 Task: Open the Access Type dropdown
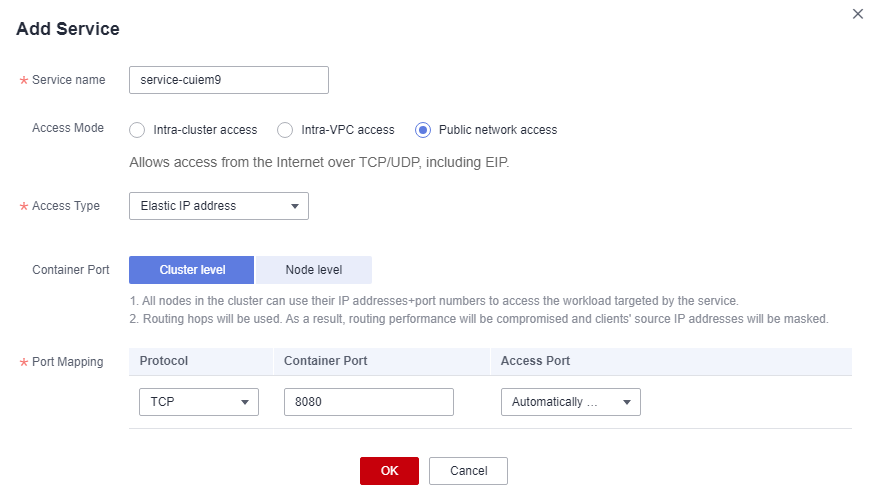(219, 206)
